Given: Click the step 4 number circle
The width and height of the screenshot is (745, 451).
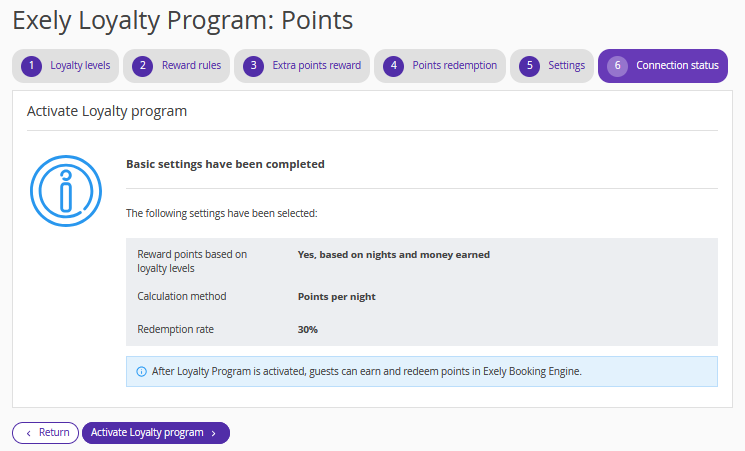Looking at the screenshot, I should point(393,66).
